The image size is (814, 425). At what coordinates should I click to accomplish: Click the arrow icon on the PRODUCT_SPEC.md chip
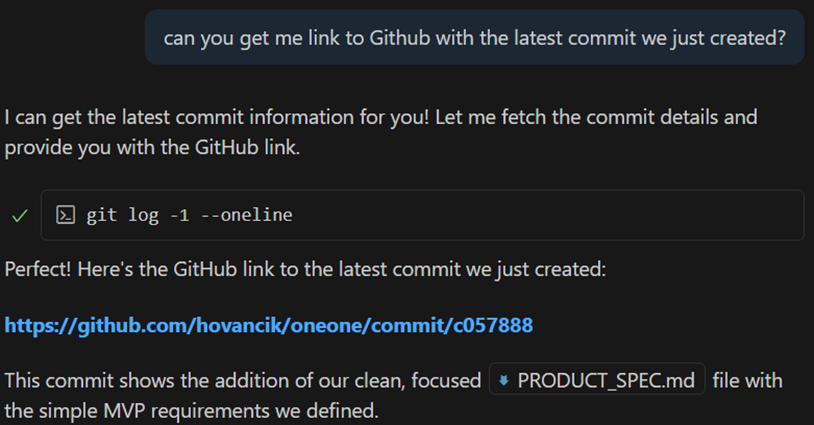(504, 381)
